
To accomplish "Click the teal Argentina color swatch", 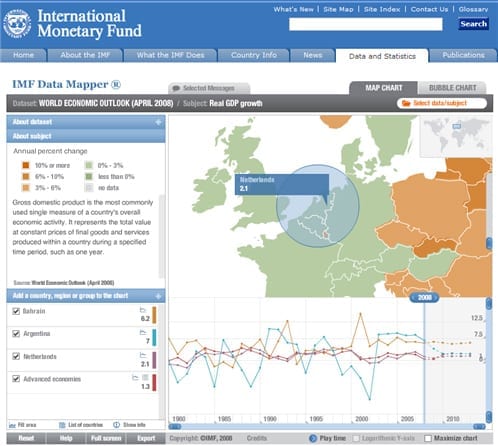I will point(154,338).
